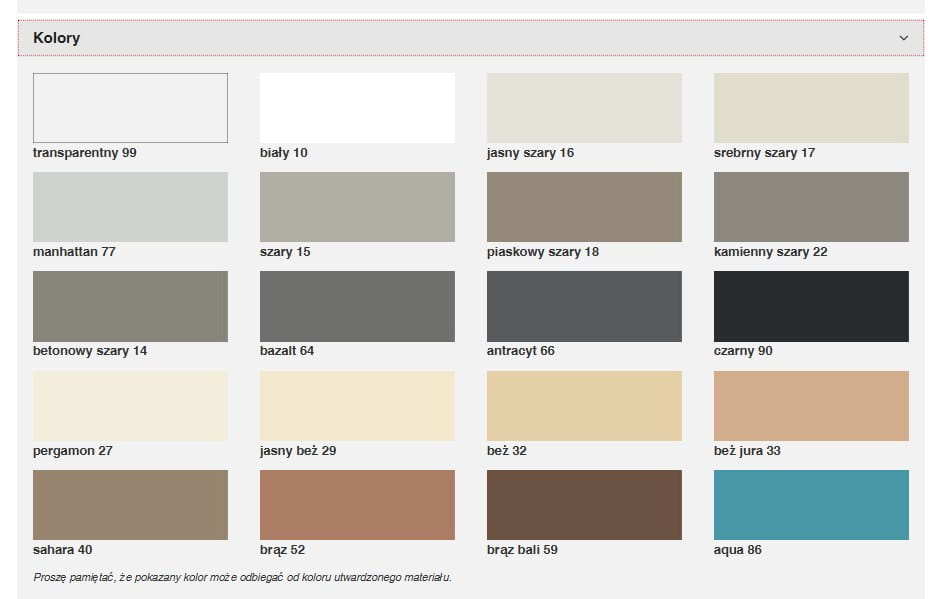Click the sahara 40 color swatch
The height and width of the screenshot is (599, 937).
click(x=130, y=505)
